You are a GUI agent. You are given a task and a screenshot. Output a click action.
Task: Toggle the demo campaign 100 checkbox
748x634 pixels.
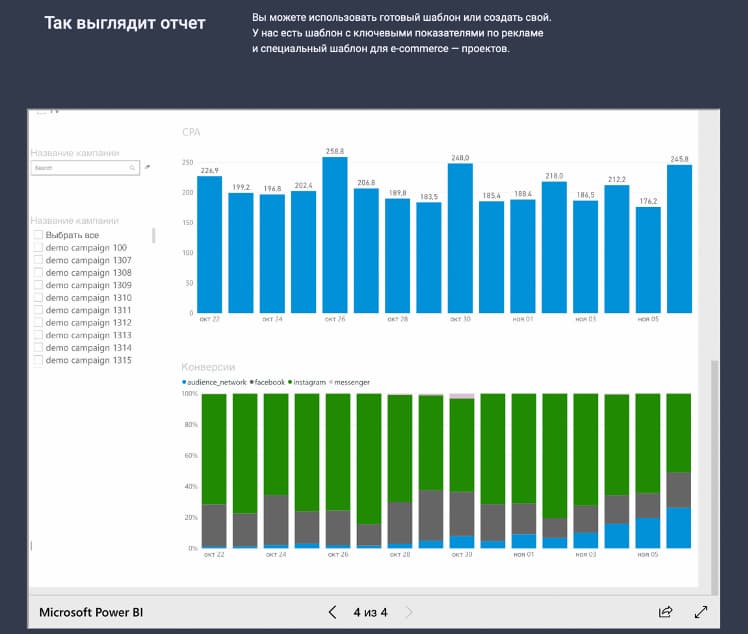coord(39,247)
